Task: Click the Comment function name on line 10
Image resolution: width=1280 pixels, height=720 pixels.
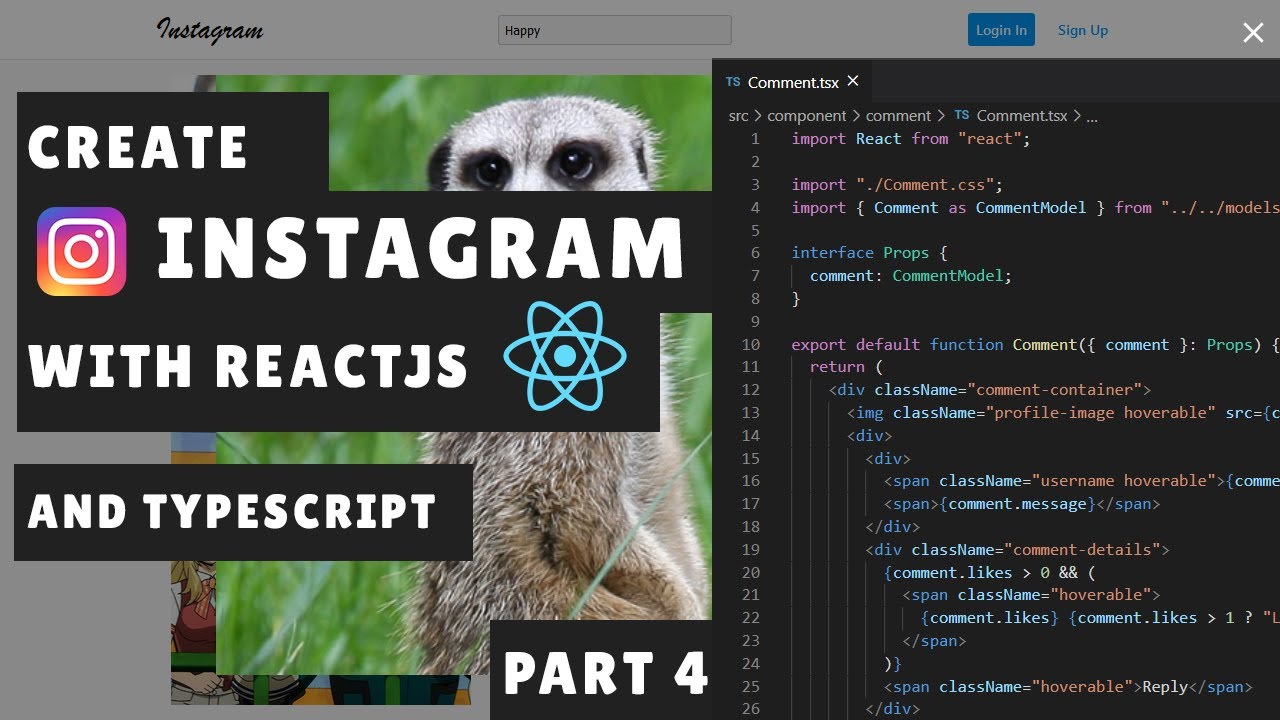Action: click(x=1045, y=344)
